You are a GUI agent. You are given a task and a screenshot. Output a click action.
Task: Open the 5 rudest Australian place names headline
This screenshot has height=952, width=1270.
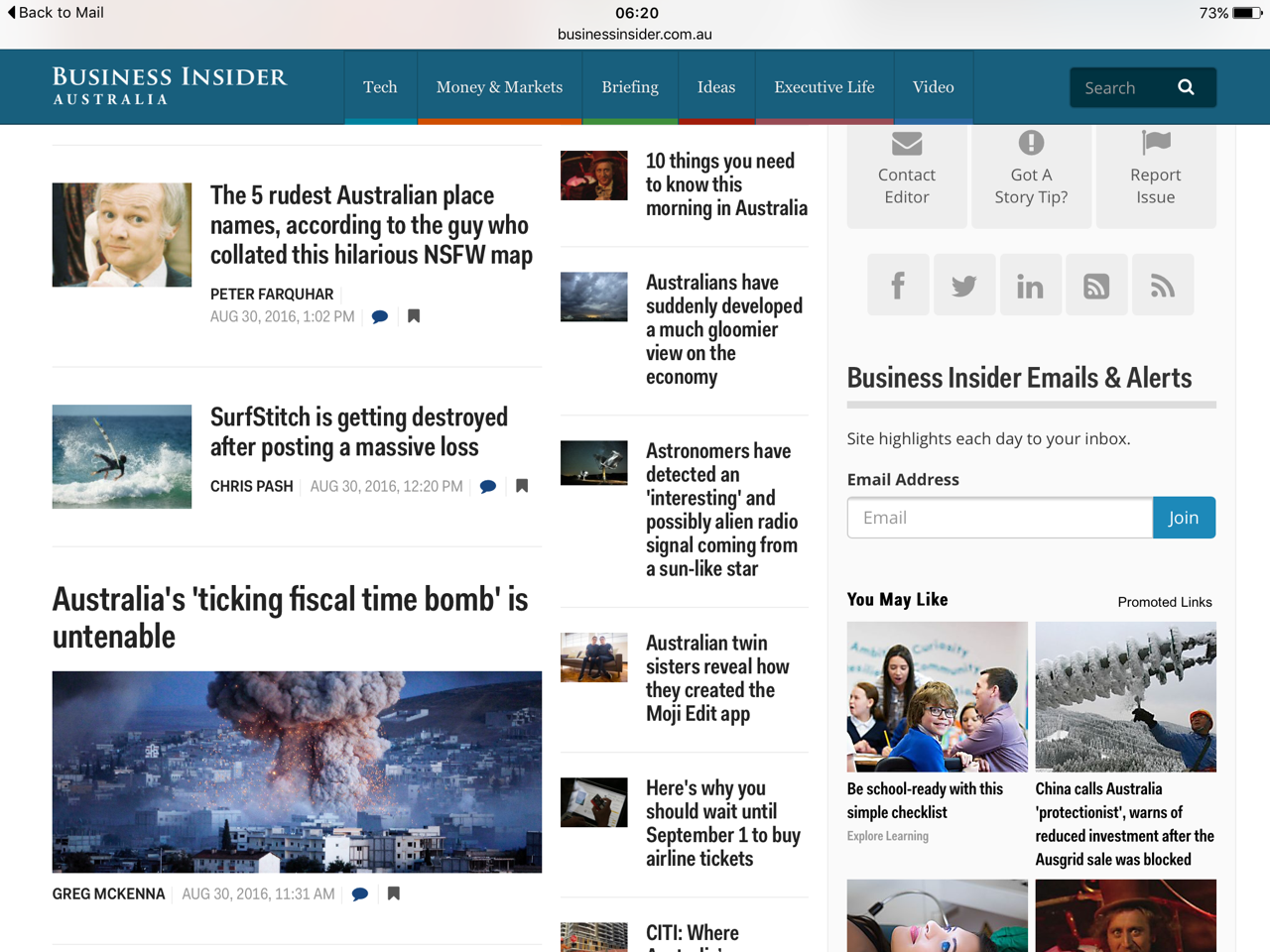click(371, 225)
